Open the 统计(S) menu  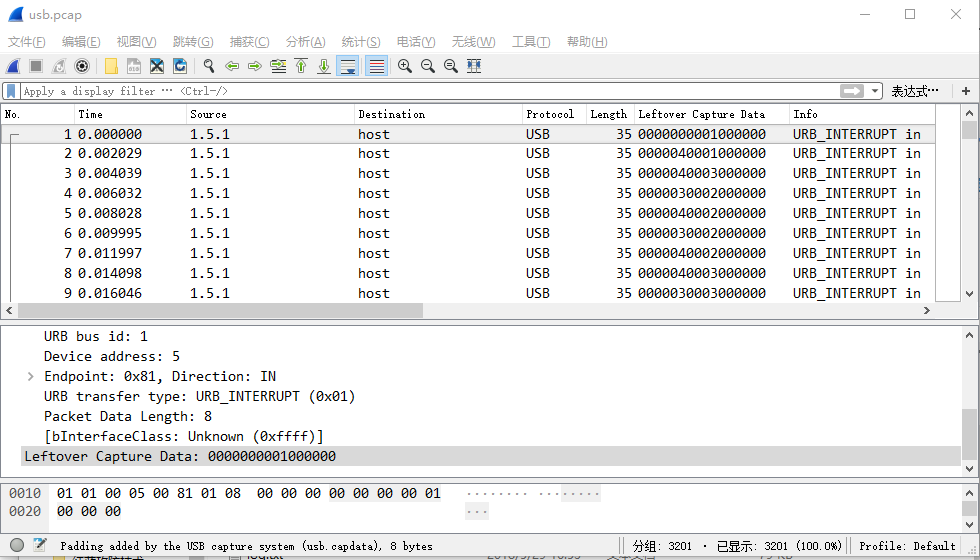tap(361, 42)
